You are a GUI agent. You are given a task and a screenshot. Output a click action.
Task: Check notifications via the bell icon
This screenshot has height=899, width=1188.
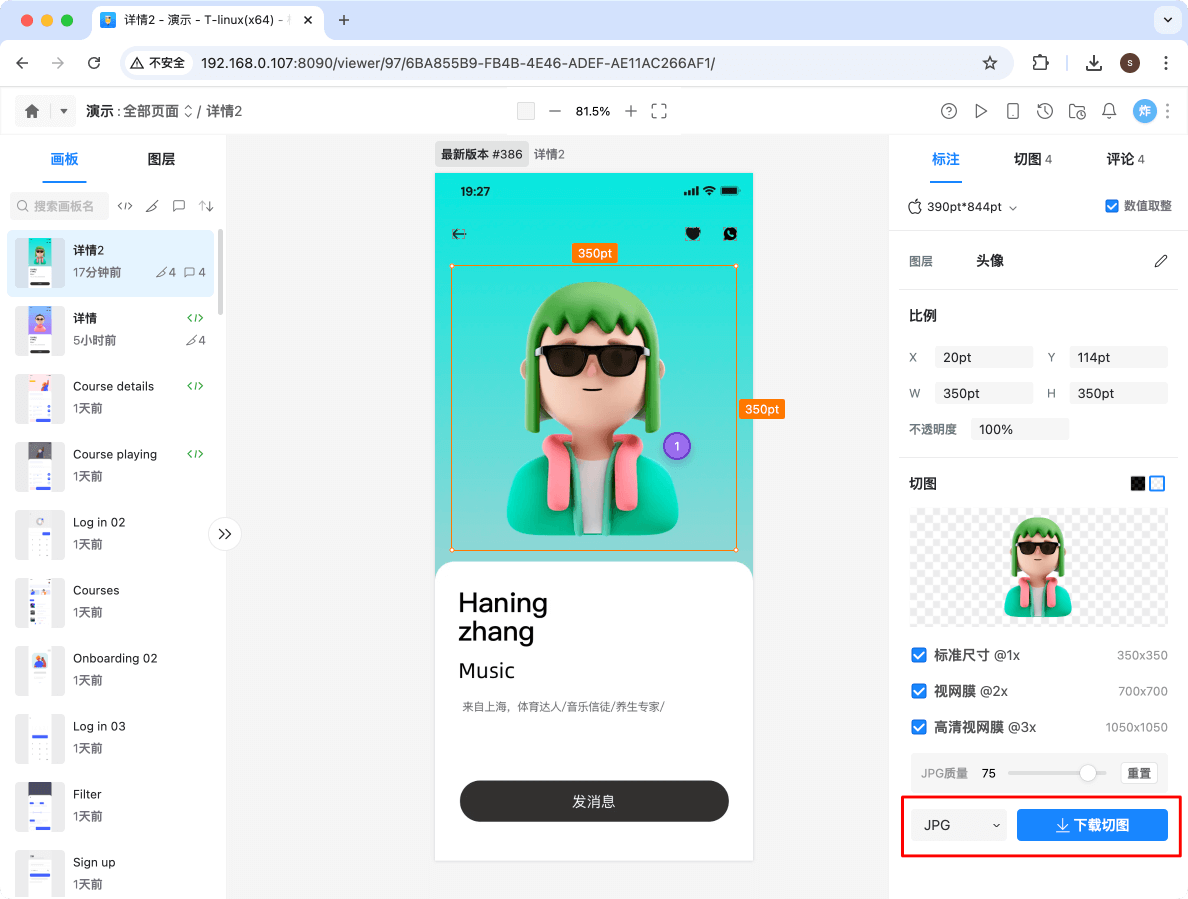(x=1109, y=111)
